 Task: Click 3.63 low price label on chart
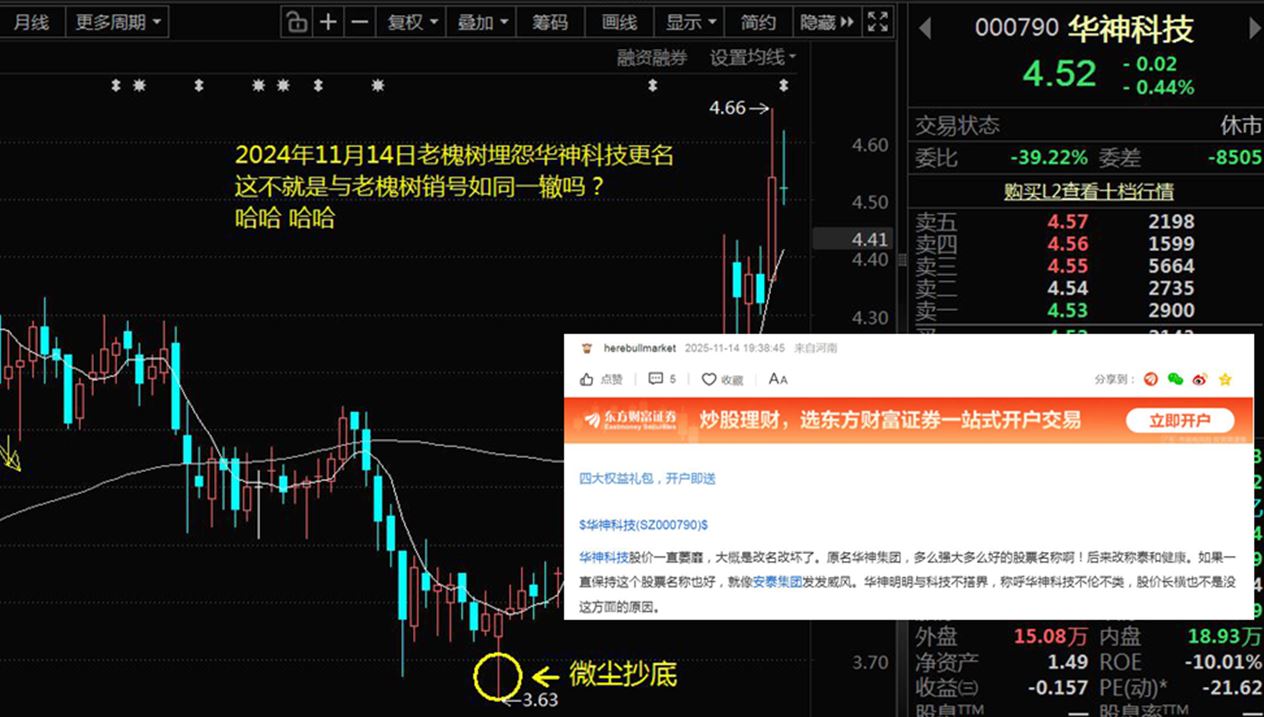tap(540, 700)
